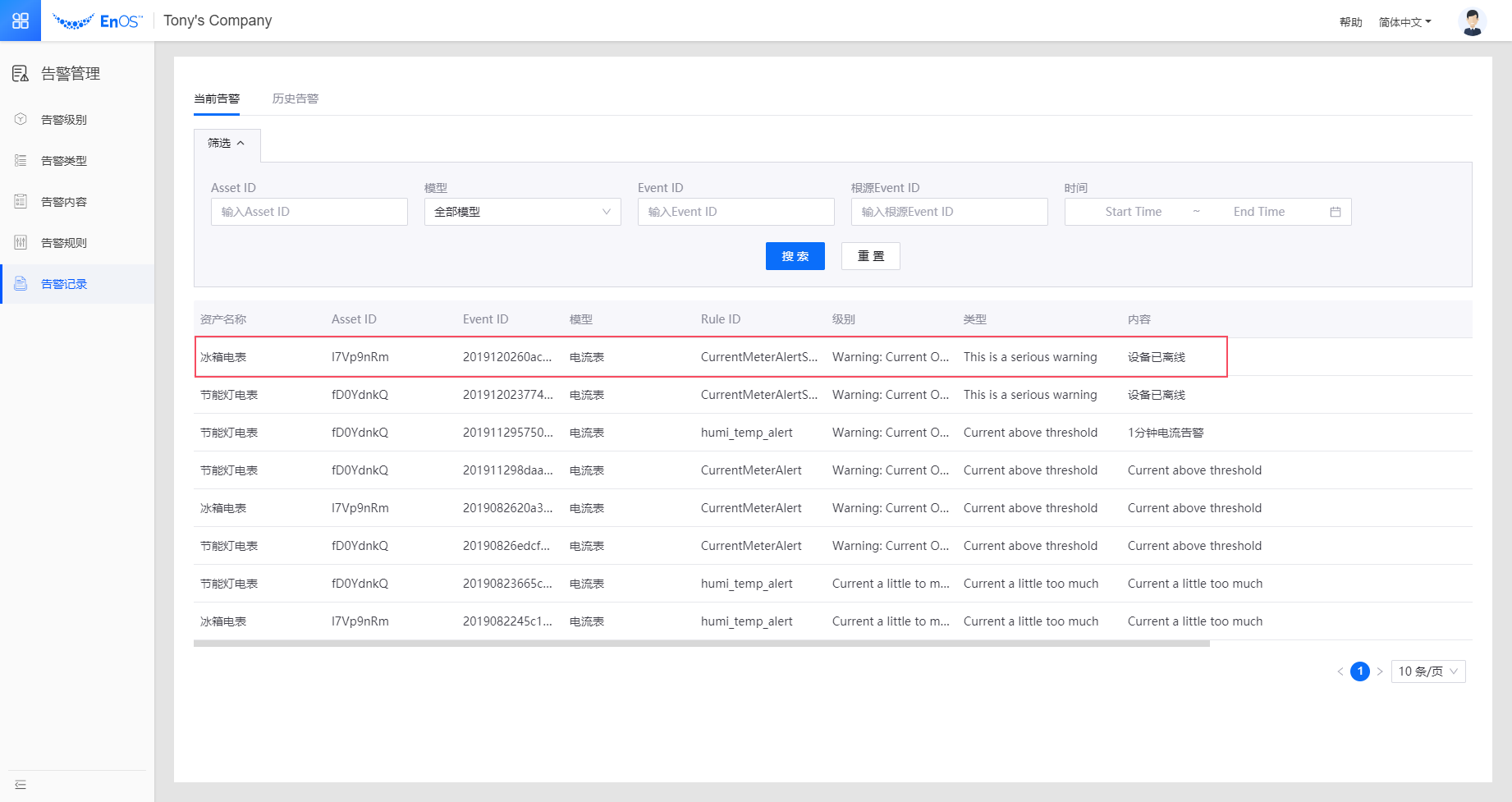Click event ID 2019120260ac... cell

coord(507,357)
